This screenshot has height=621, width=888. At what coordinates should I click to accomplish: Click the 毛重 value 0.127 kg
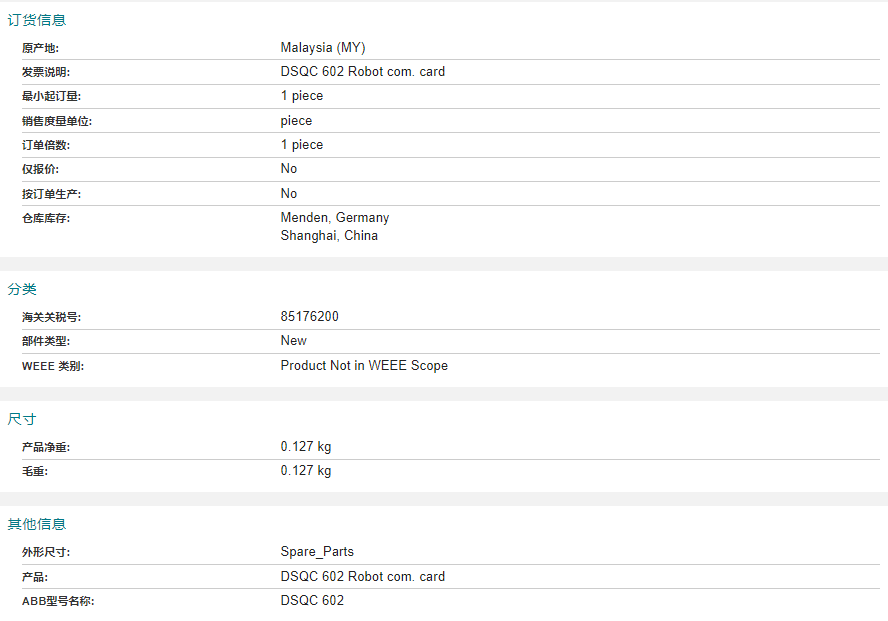click(x=306, y=471)
